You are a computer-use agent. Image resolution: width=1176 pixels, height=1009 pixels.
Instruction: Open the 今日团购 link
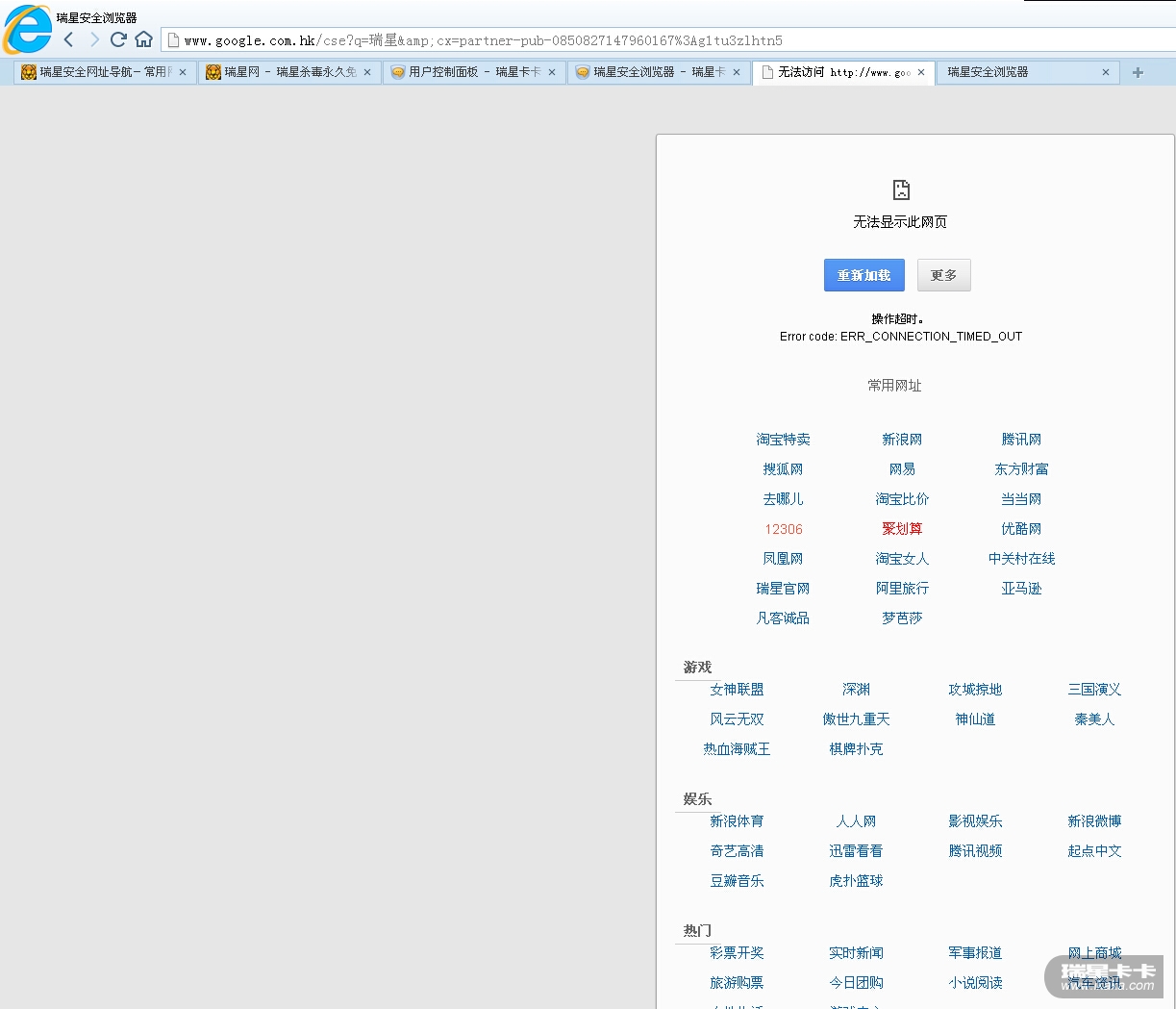pyautogui.click(x=856, y=983)
